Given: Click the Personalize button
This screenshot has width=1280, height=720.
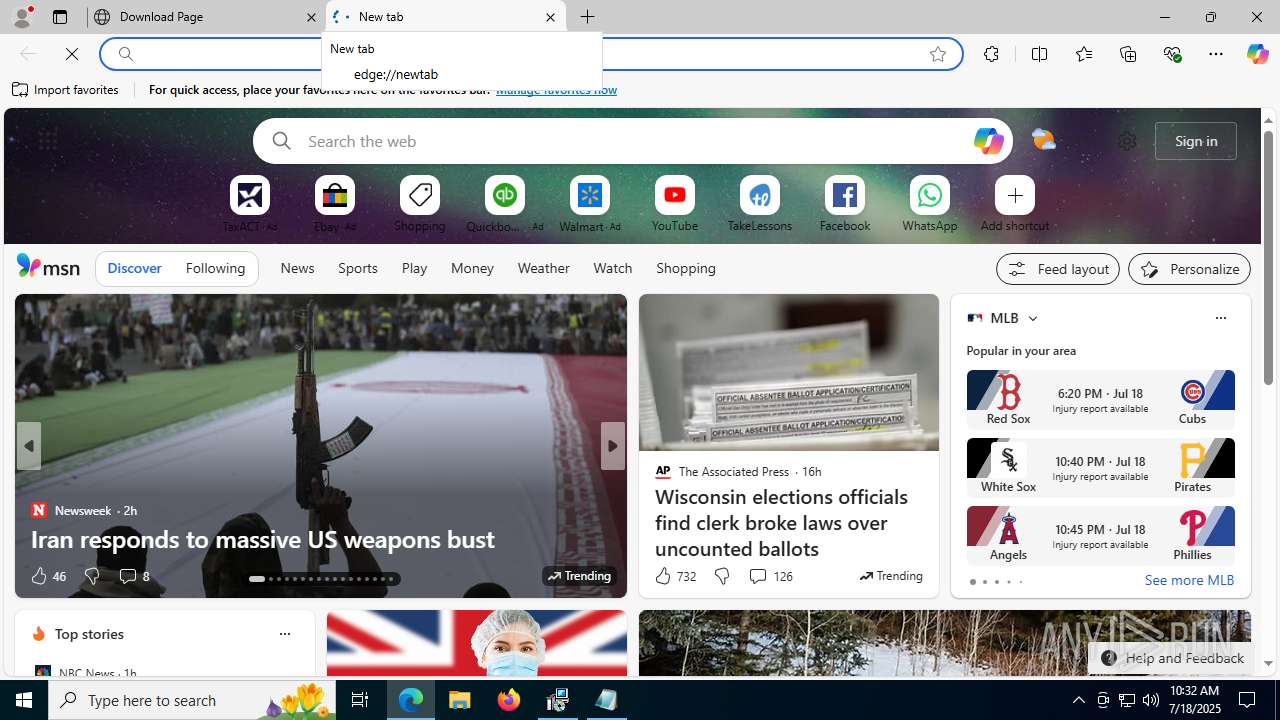Looking at the screenshot, I should [x=1189, y=269].
